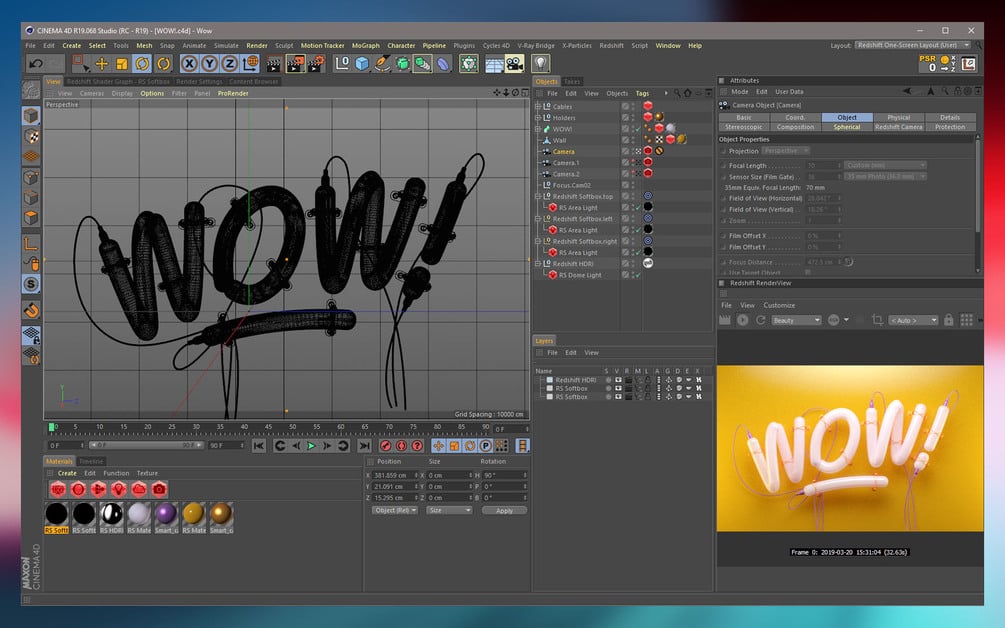The image size is (1005, 628).
Task: Click Render to Picture Viewer icon
Action: tap(295, 63)
